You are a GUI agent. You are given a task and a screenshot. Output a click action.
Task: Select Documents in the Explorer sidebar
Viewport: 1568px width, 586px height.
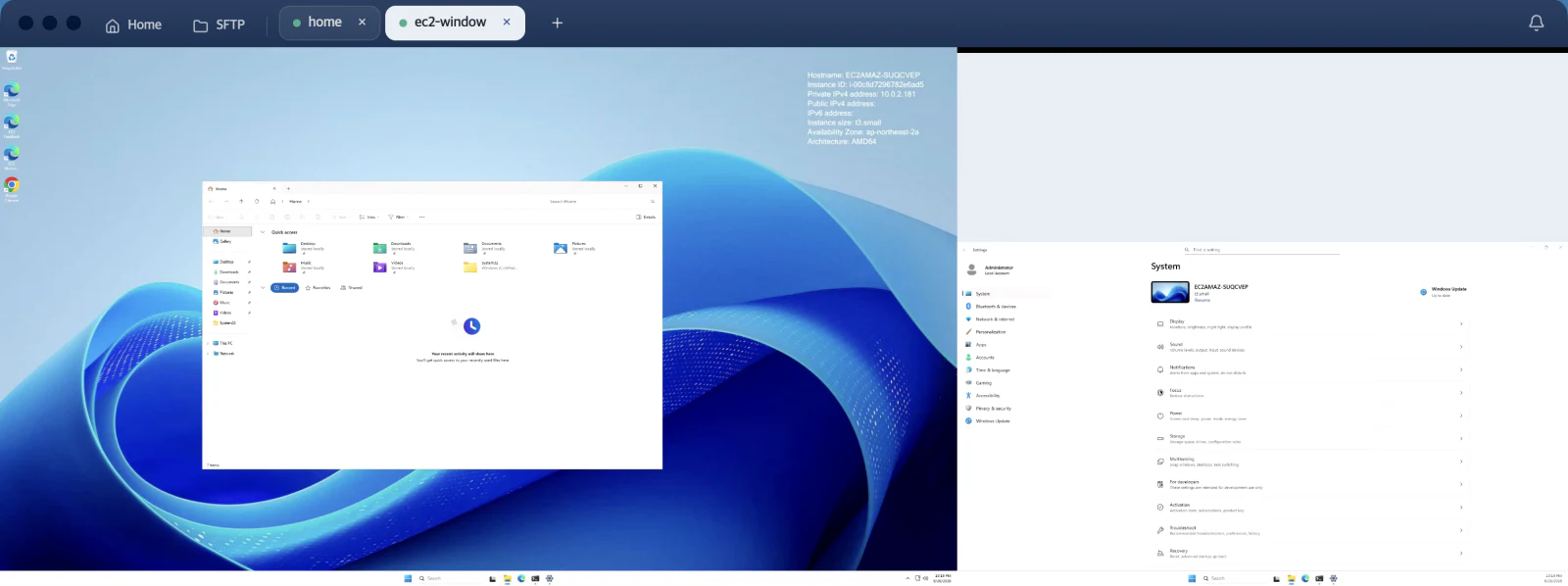click(228, 282)
